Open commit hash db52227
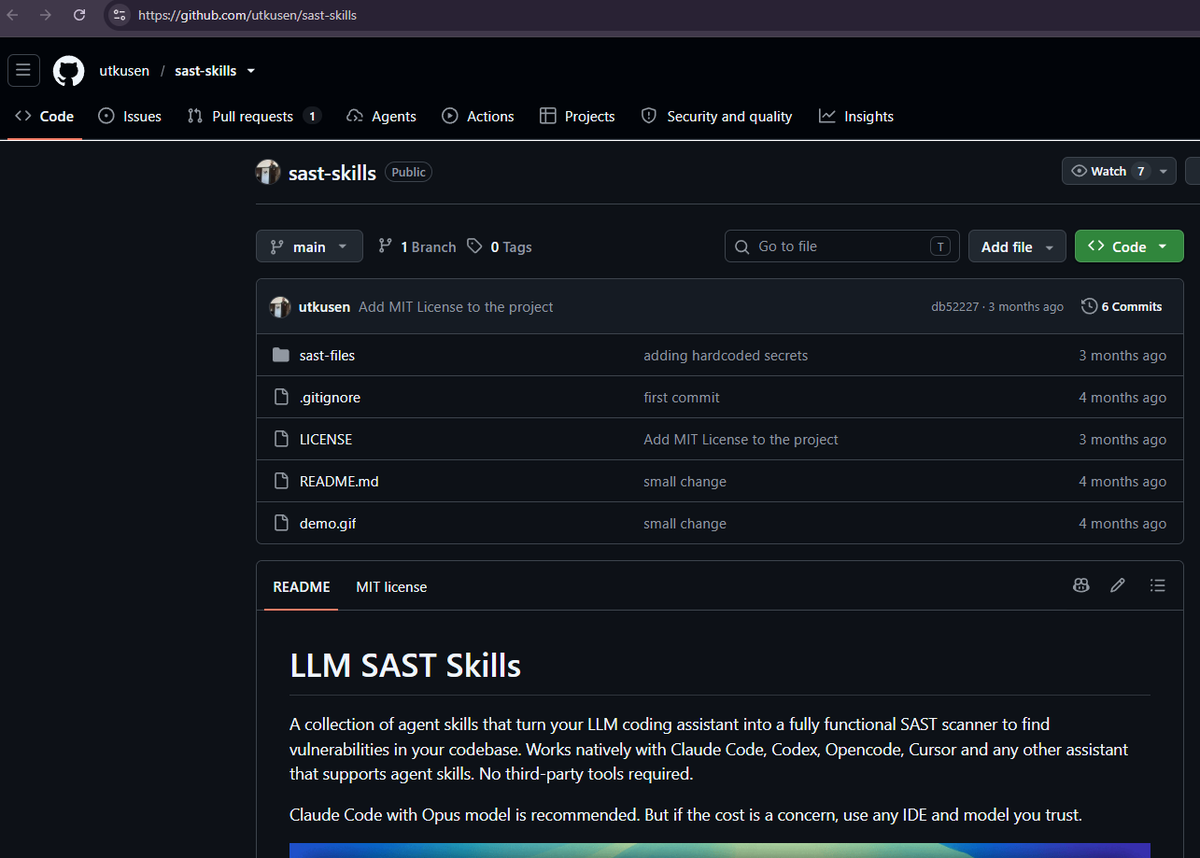The width and height of the screenshot is (1200, 858). point(955,307)
